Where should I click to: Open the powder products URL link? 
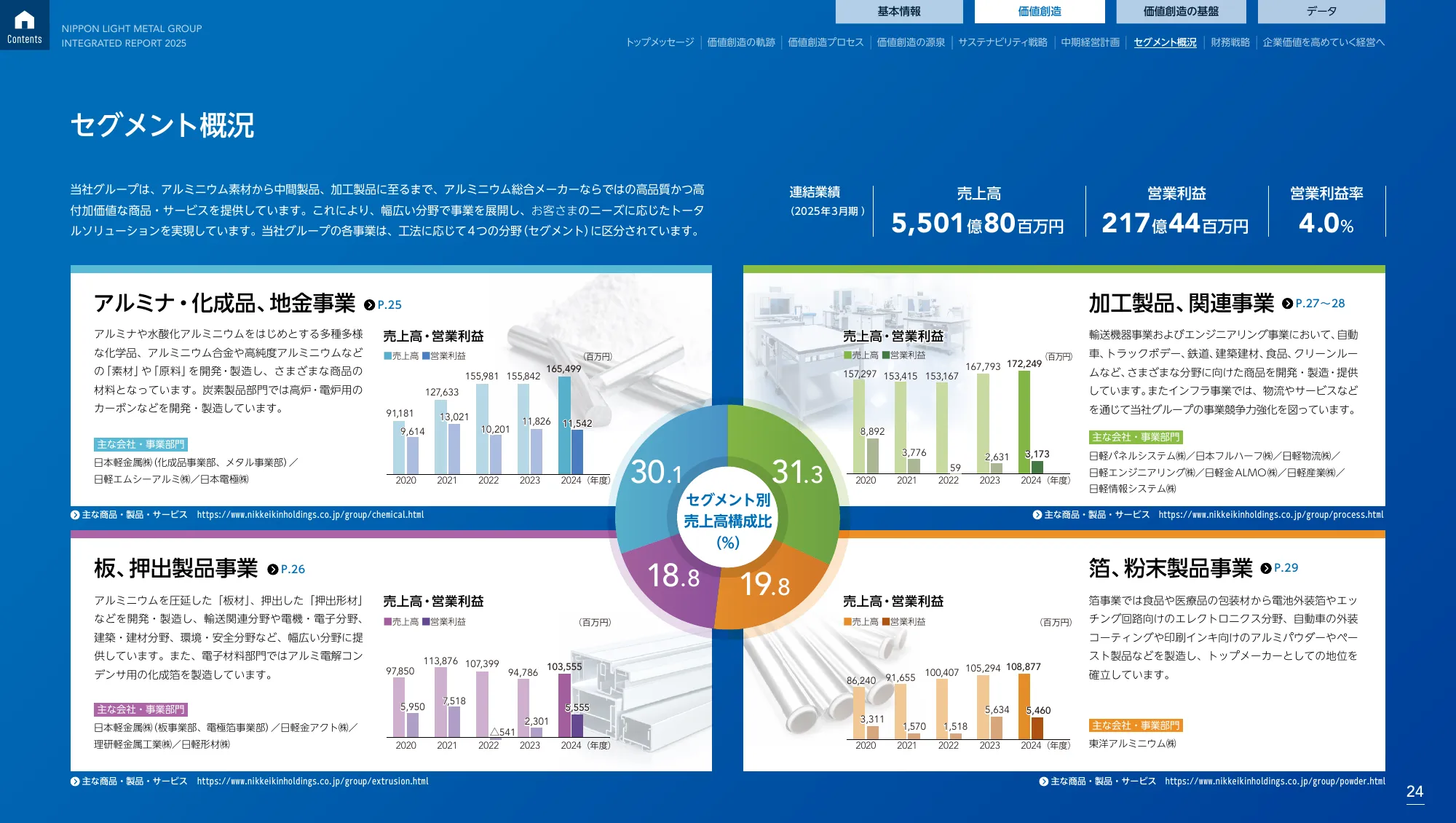coord(1275,781)
